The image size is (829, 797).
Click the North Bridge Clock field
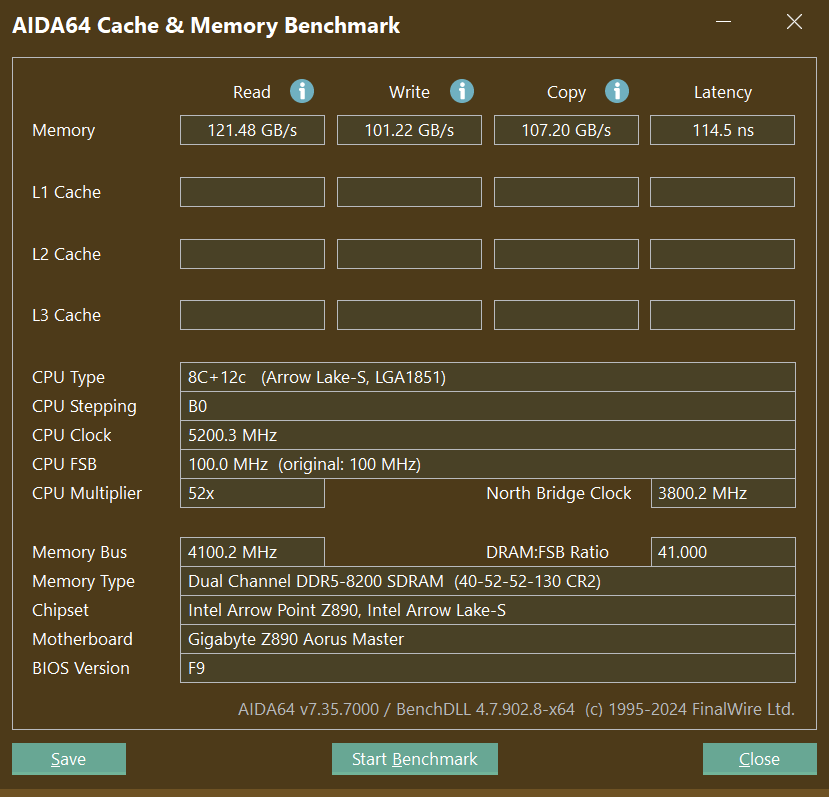[x=722, y=493]
